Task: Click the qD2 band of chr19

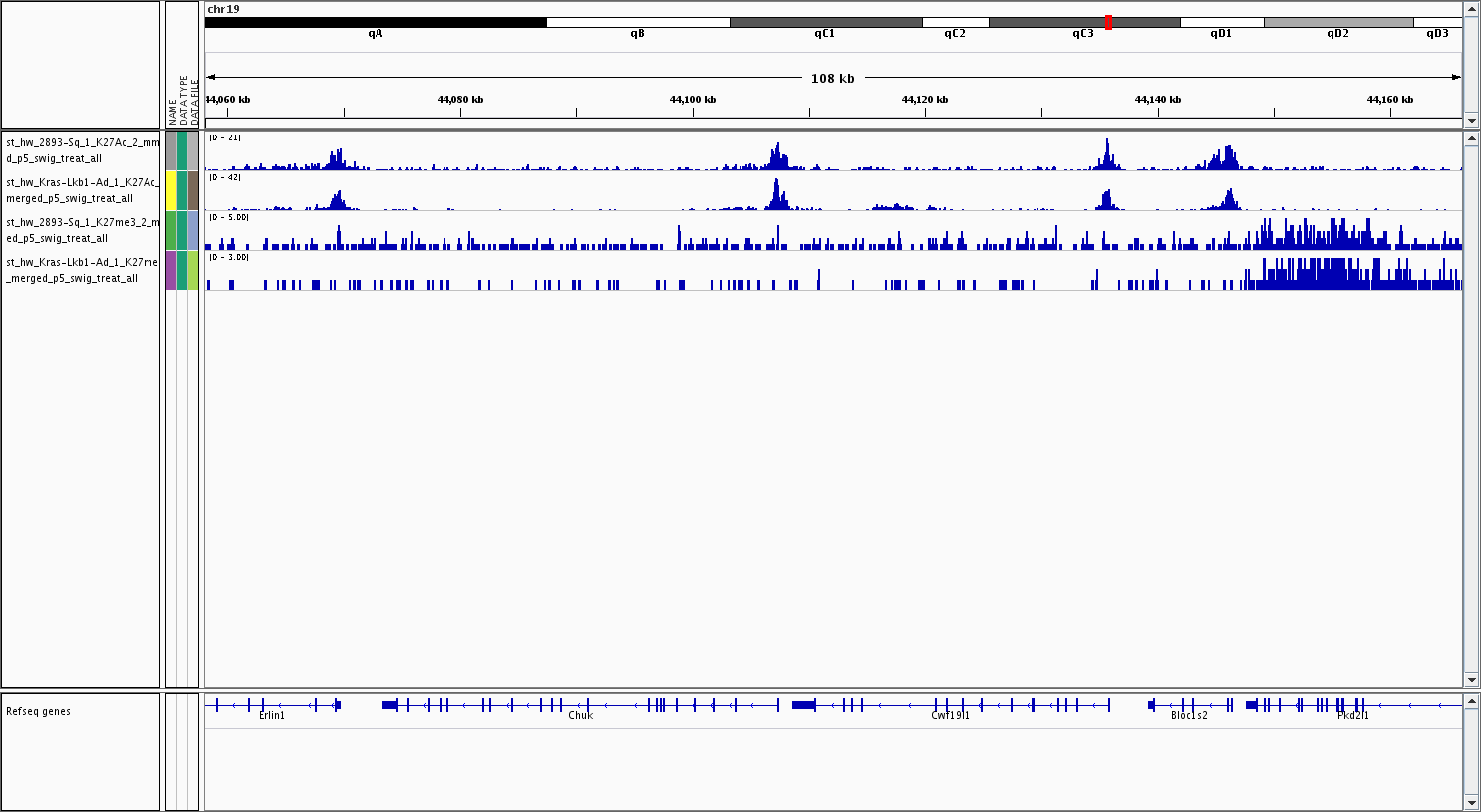Action: pos(1337,22)
